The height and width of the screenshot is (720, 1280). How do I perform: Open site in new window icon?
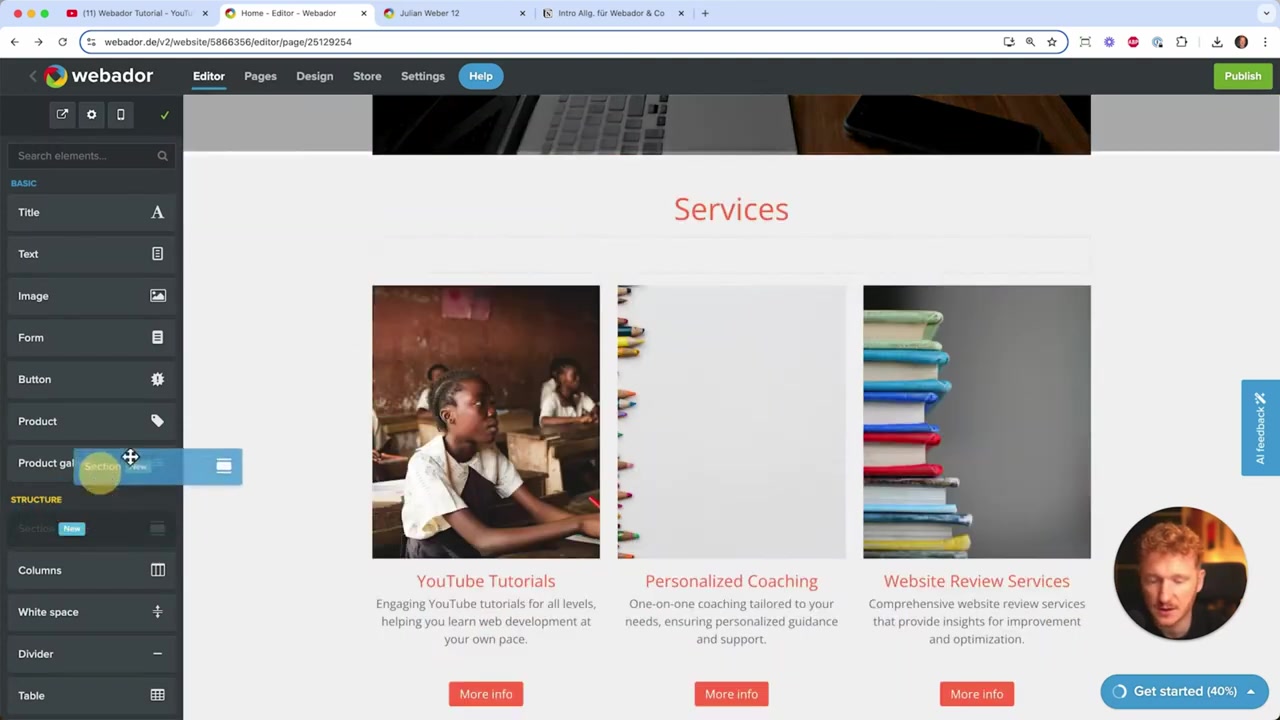point(62,115)
